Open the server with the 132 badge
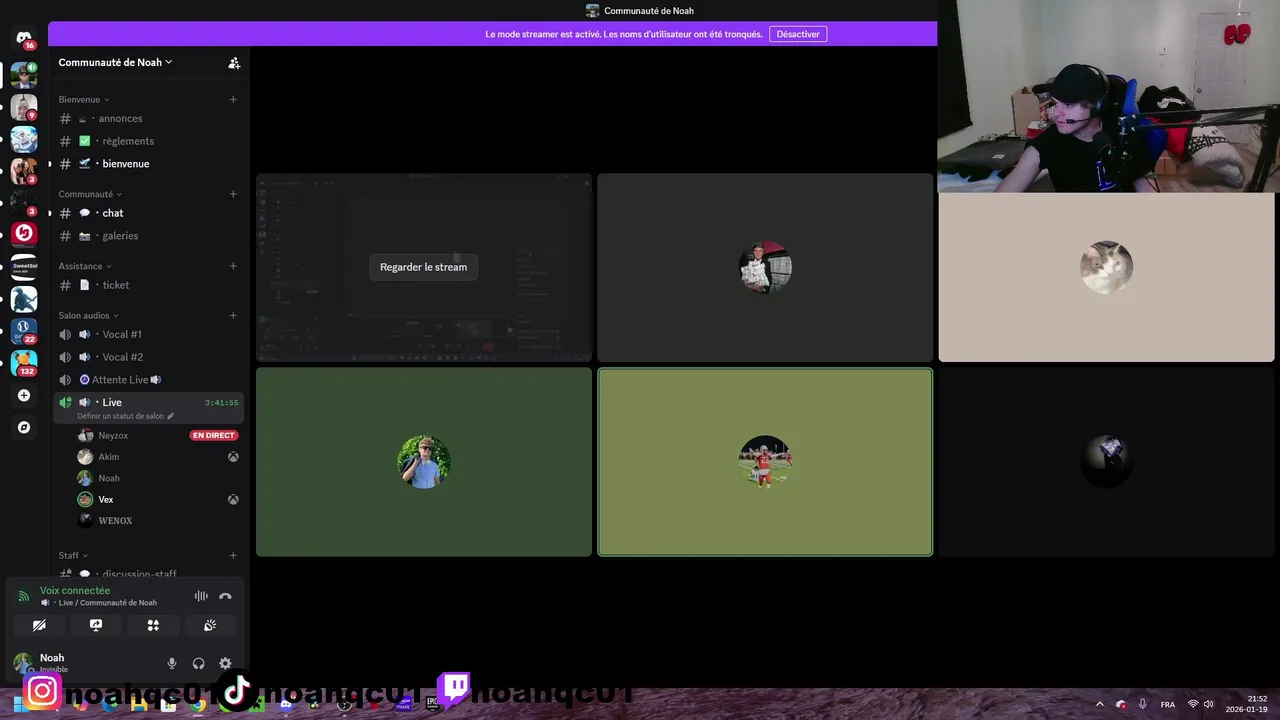The width and height of the screenshot is (1280, 720). [24, 362]
